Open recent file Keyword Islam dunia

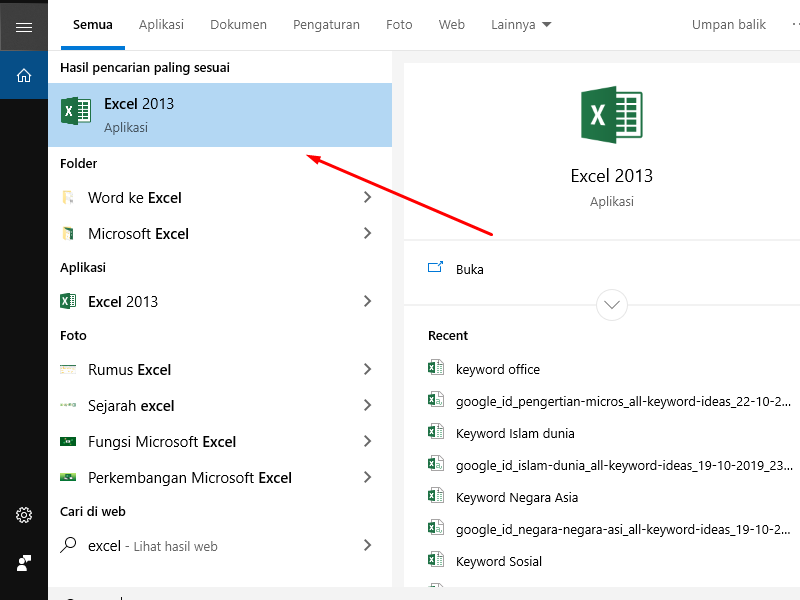[x=515, y=434]
